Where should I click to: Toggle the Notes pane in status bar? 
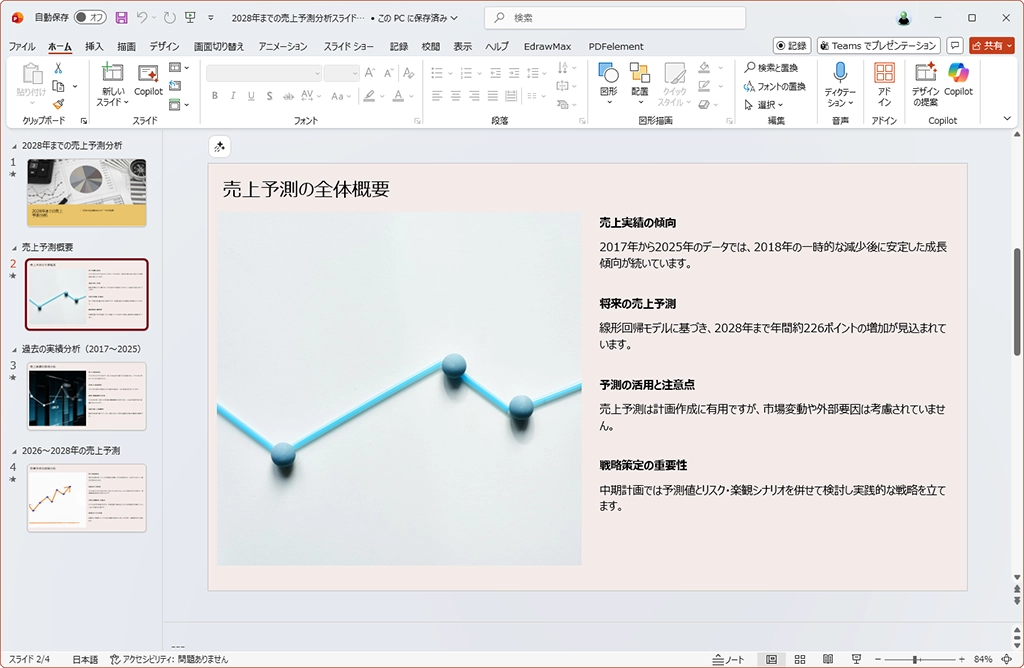(x=728, y=660)
